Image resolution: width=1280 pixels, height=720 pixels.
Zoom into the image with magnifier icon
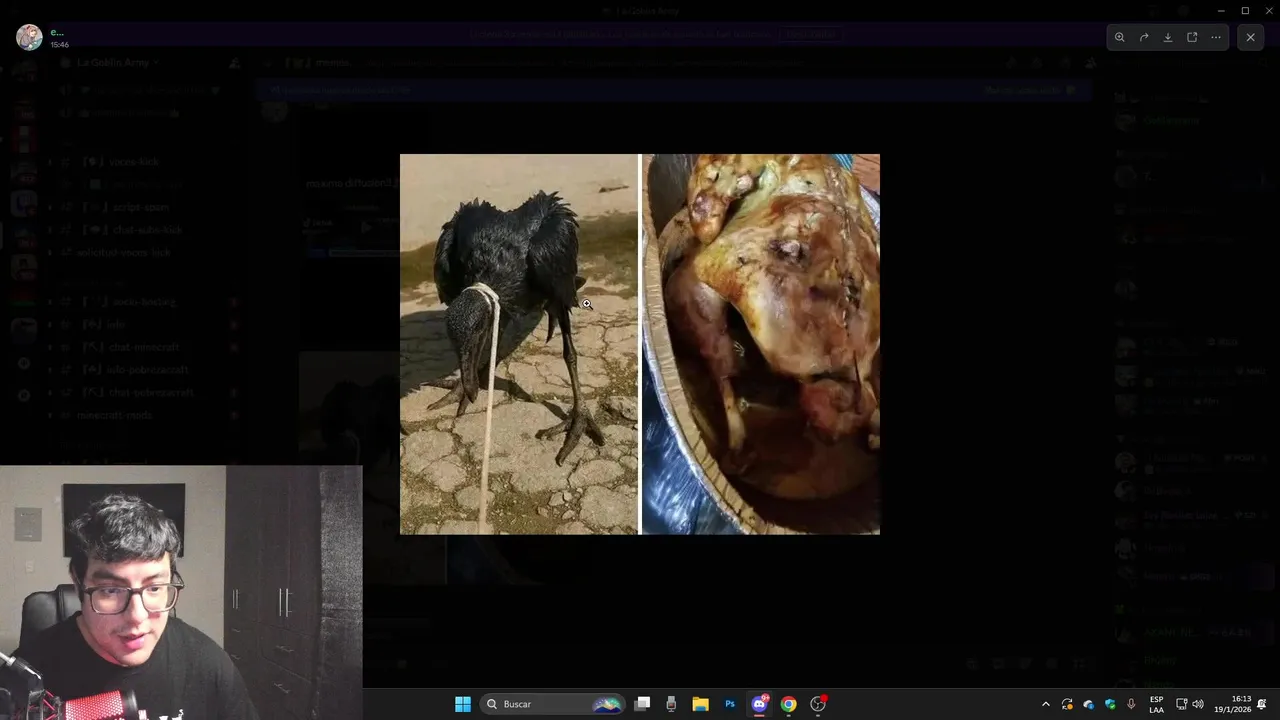(x=1120, y=37)
